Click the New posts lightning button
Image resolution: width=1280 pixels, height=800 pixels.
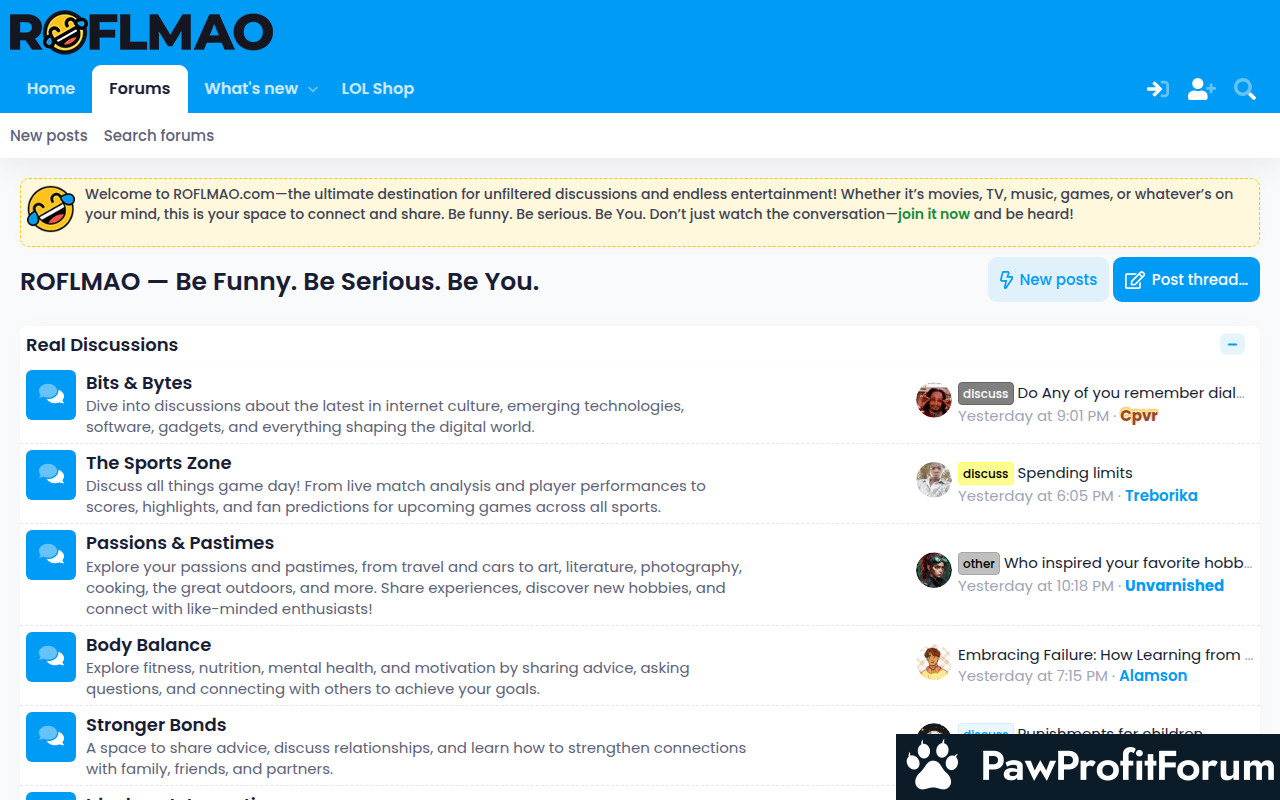point(1048,280)
